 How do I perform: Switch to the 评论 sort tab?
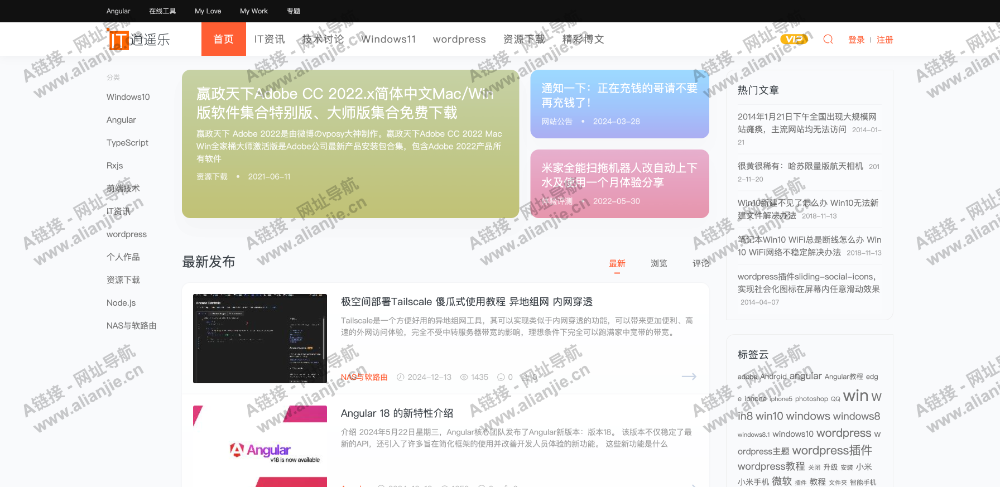701,263
